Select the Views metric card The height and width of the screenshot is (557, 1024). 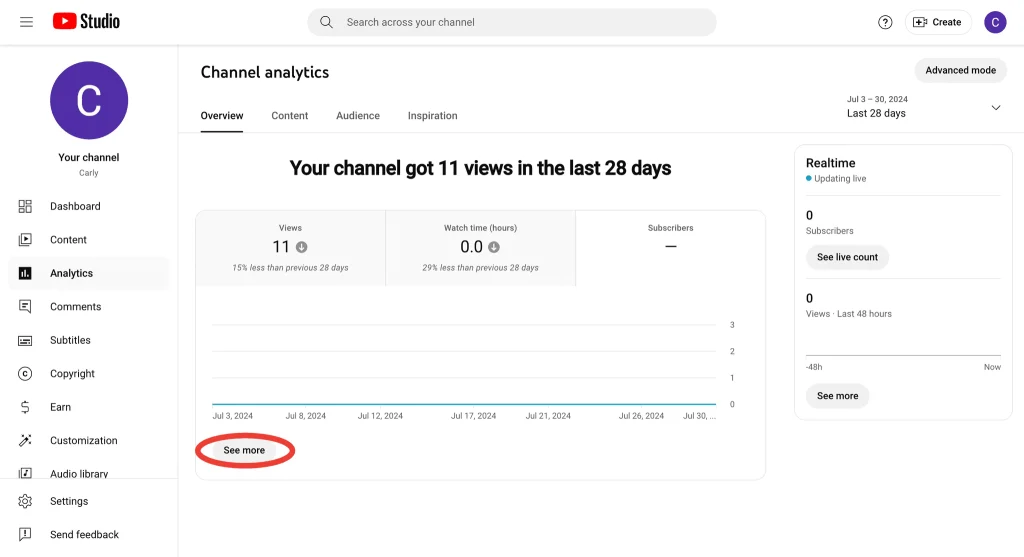tap(290, 248)
